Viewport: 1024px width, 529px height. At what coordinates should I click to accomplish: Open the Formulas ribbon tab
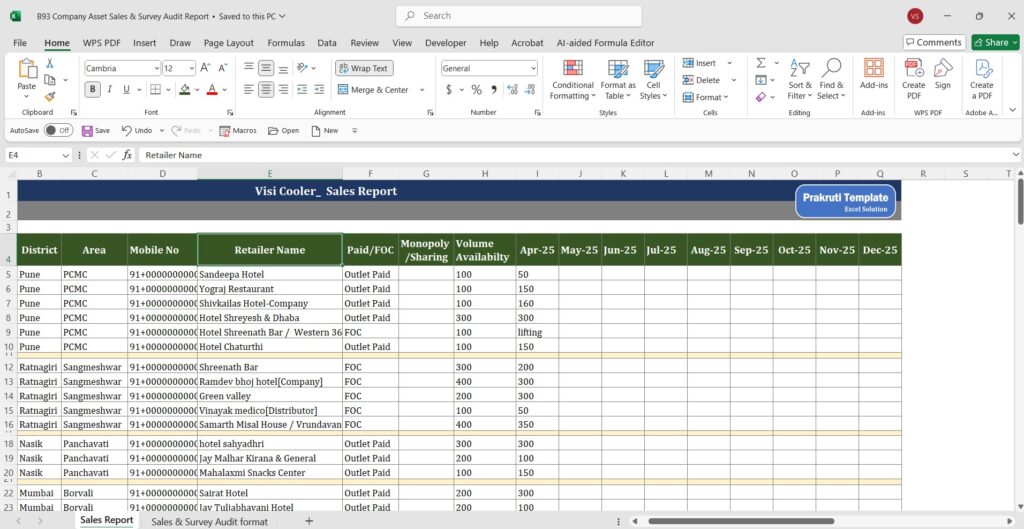[286, 43]
